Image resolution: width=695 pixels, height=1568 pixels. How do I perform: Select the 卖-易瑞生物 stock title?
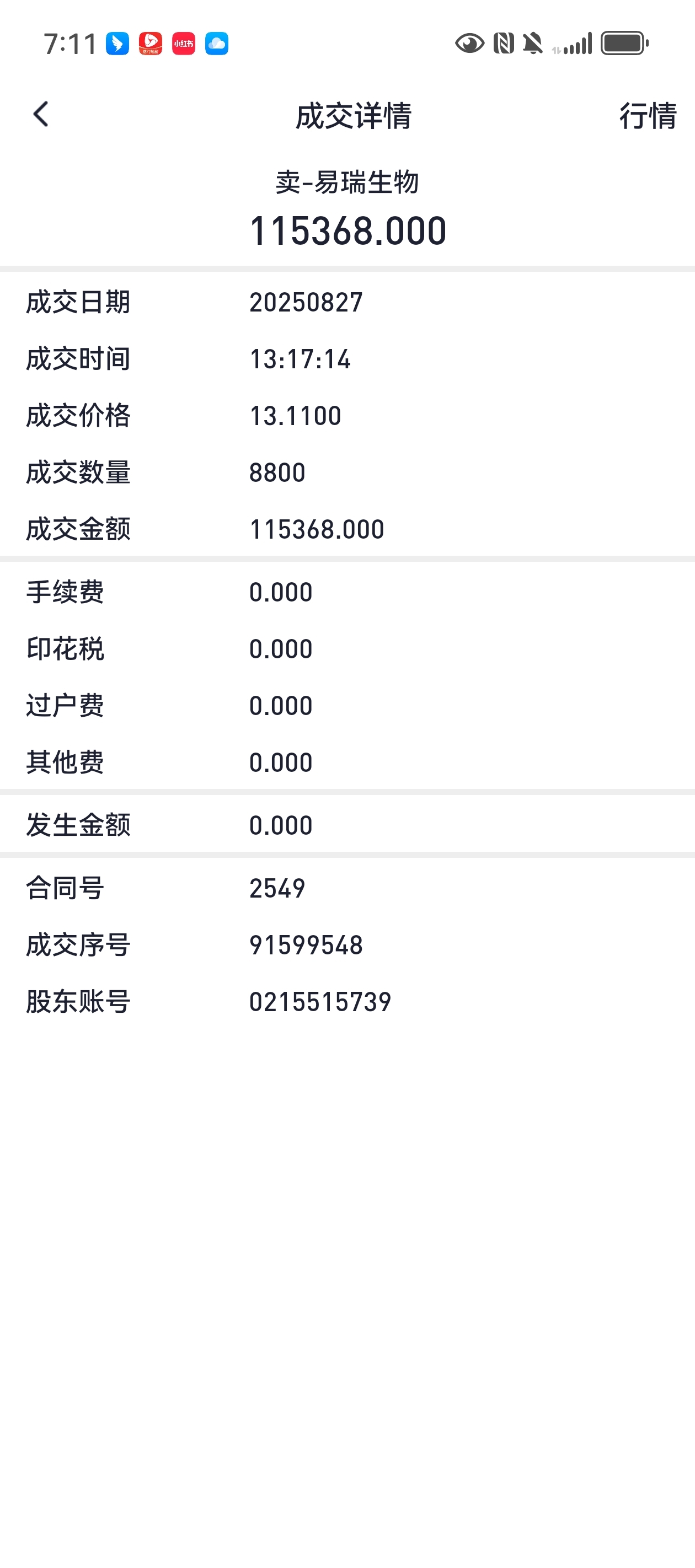pos(347,182)
